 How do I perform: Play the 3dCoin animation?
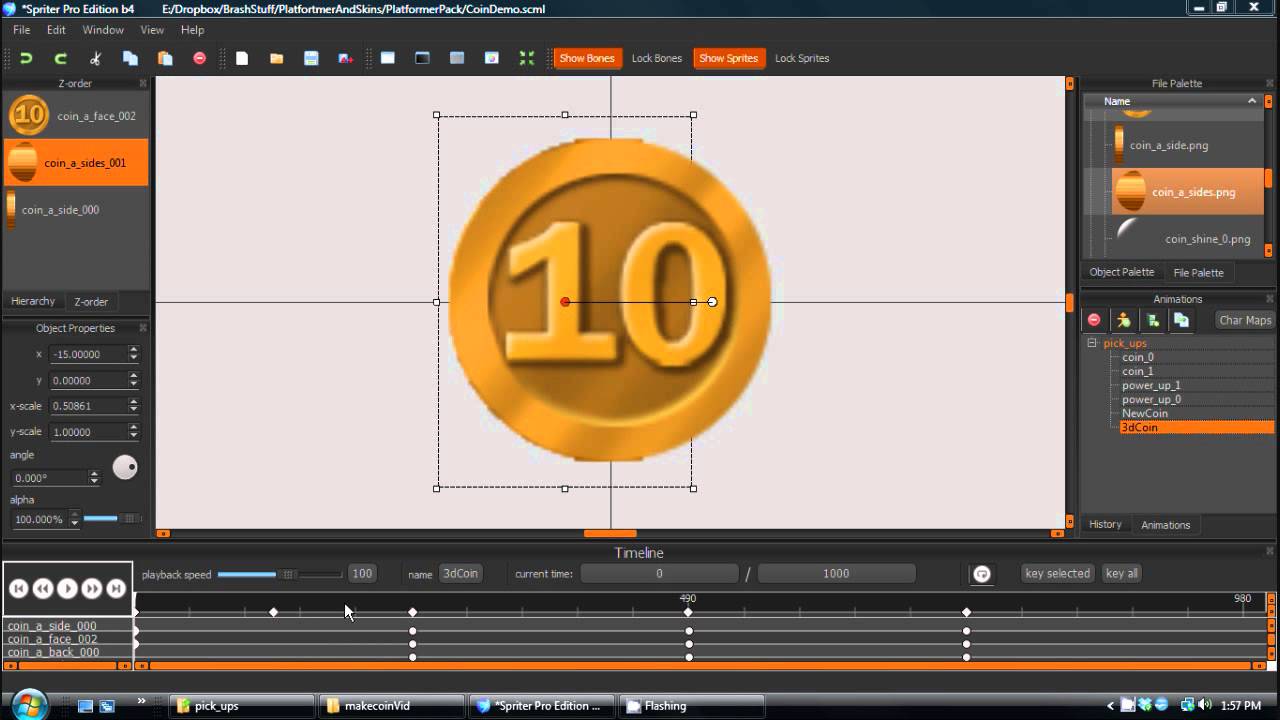pyautogui.click(x=67, y=589)
